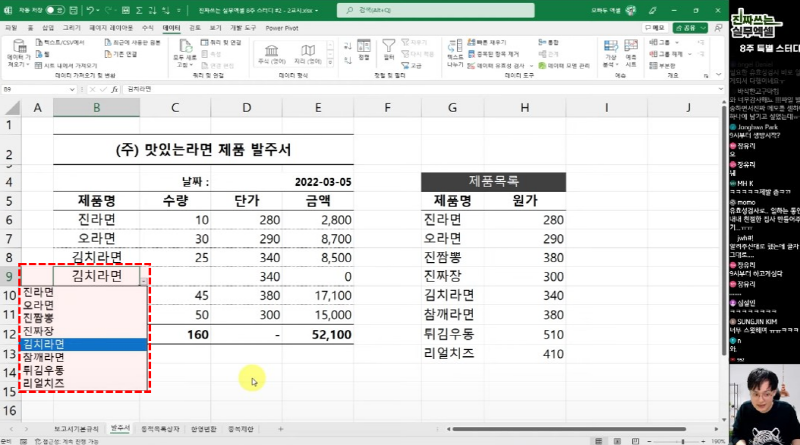Image resolution: width=800 pixels, height=445 pixels.
Task: Collapse the ribbon with the chevron arrow
Action: pyautogui.click(x=719, y=75)
